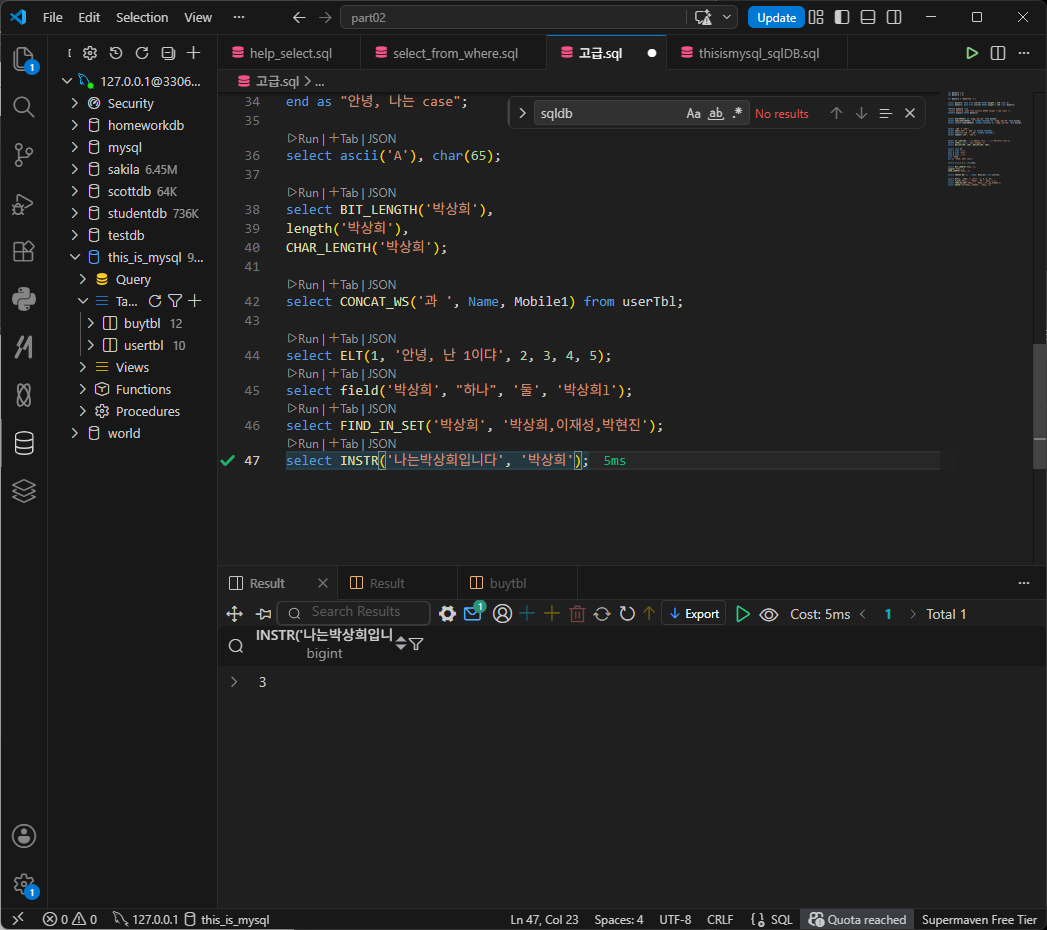This screenshot has height=930, width=1047.
Task: Execute query with result toolbar play icon
Action: (743, 614)
